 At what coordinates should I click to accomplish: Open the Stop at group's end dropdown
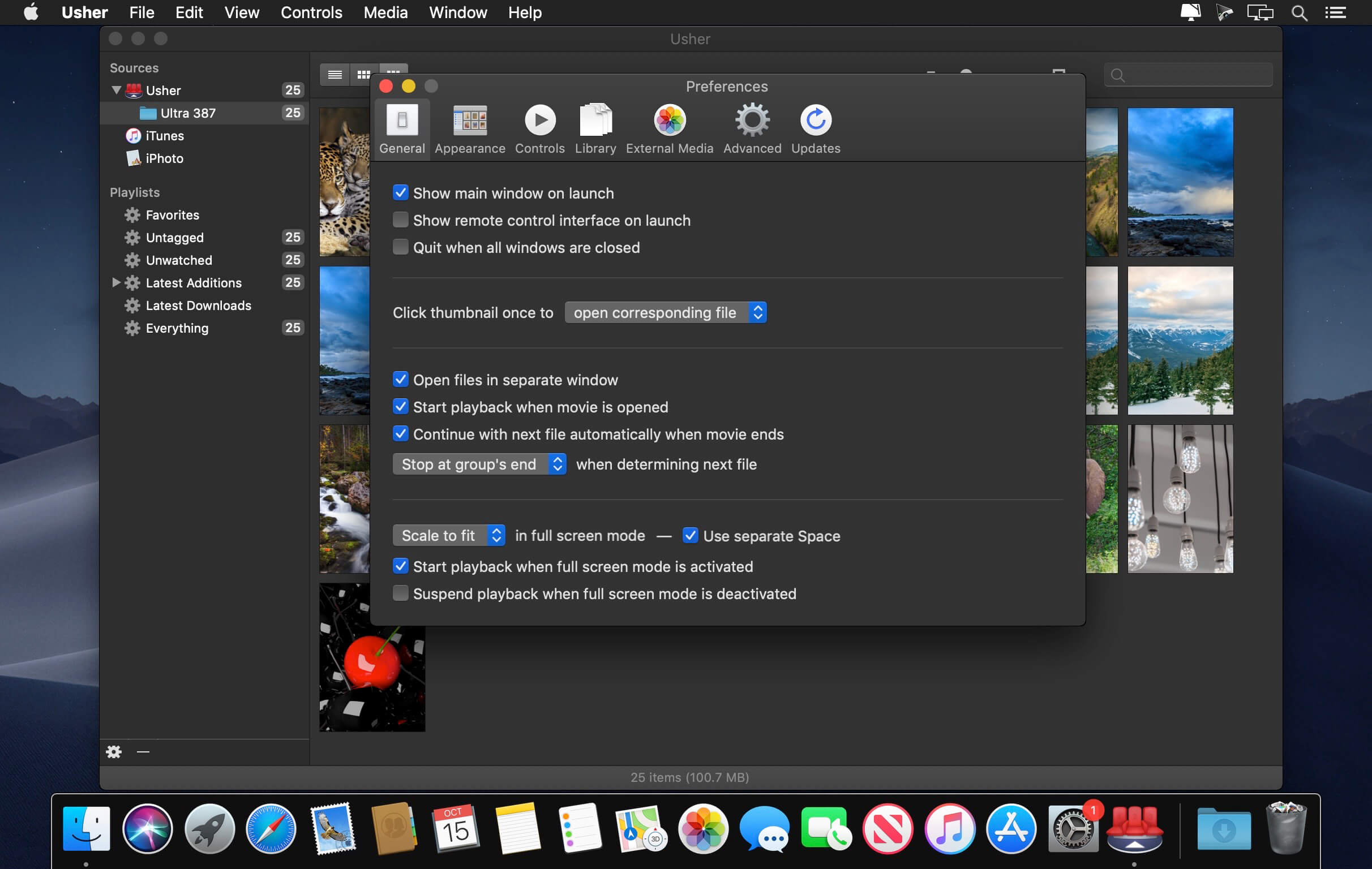[x=479, y=464]
